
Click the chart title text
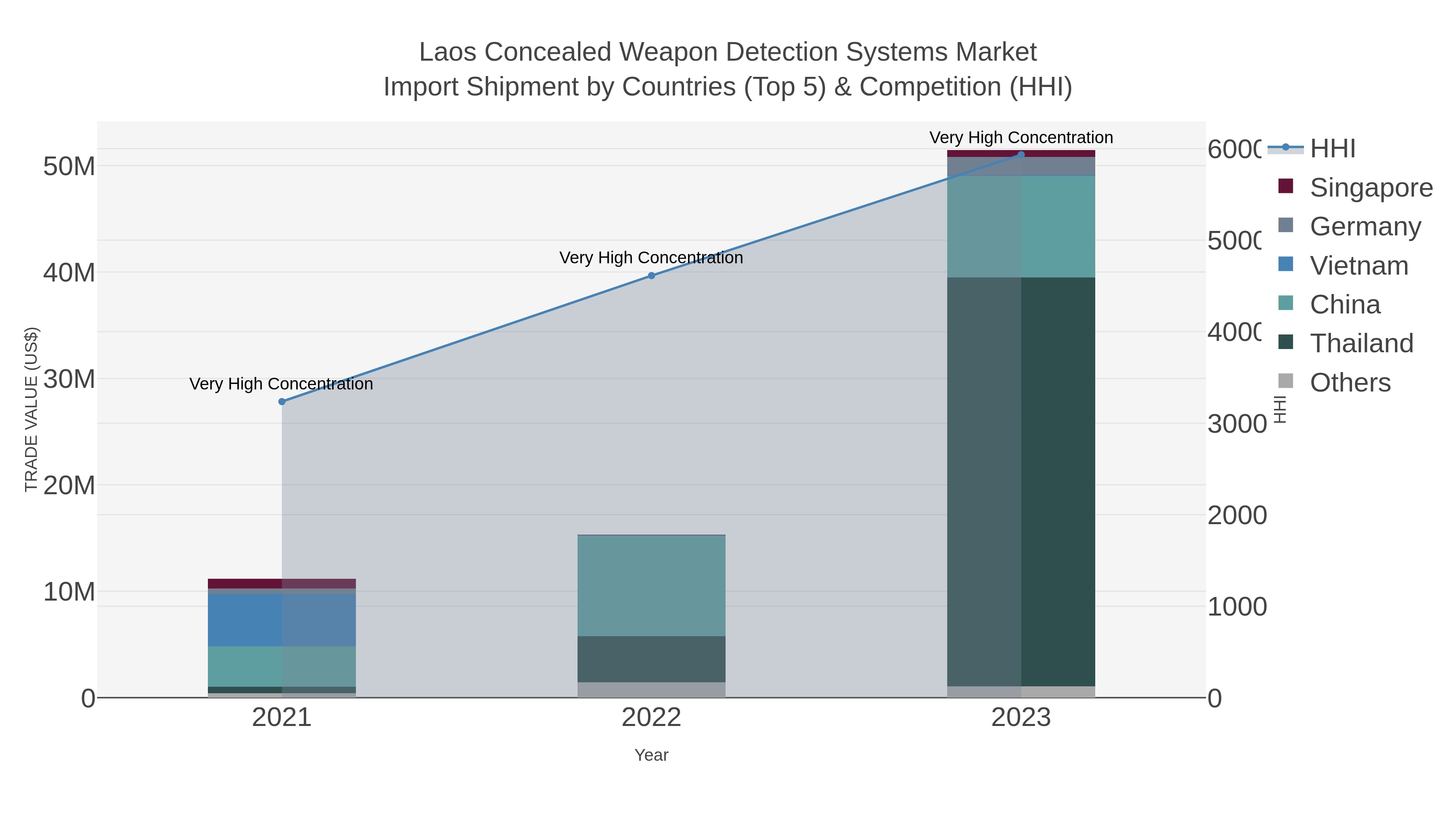[x=728, y=69]
